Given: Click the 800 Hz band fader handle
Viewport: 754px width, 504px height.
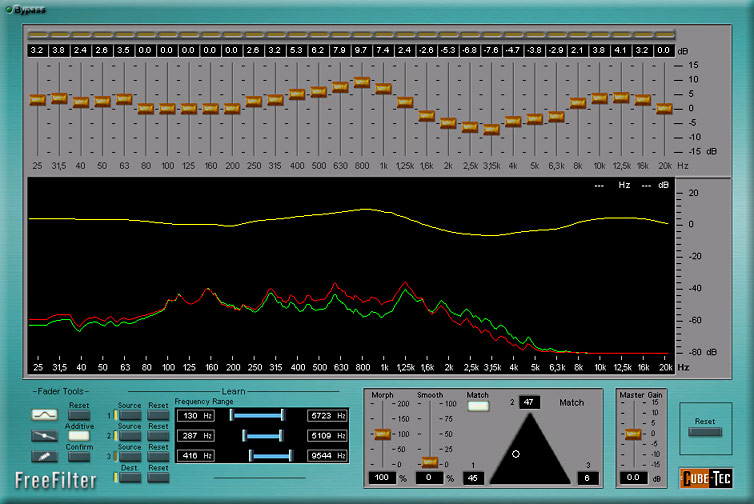Looking at the screenshot, I should 362,82.
